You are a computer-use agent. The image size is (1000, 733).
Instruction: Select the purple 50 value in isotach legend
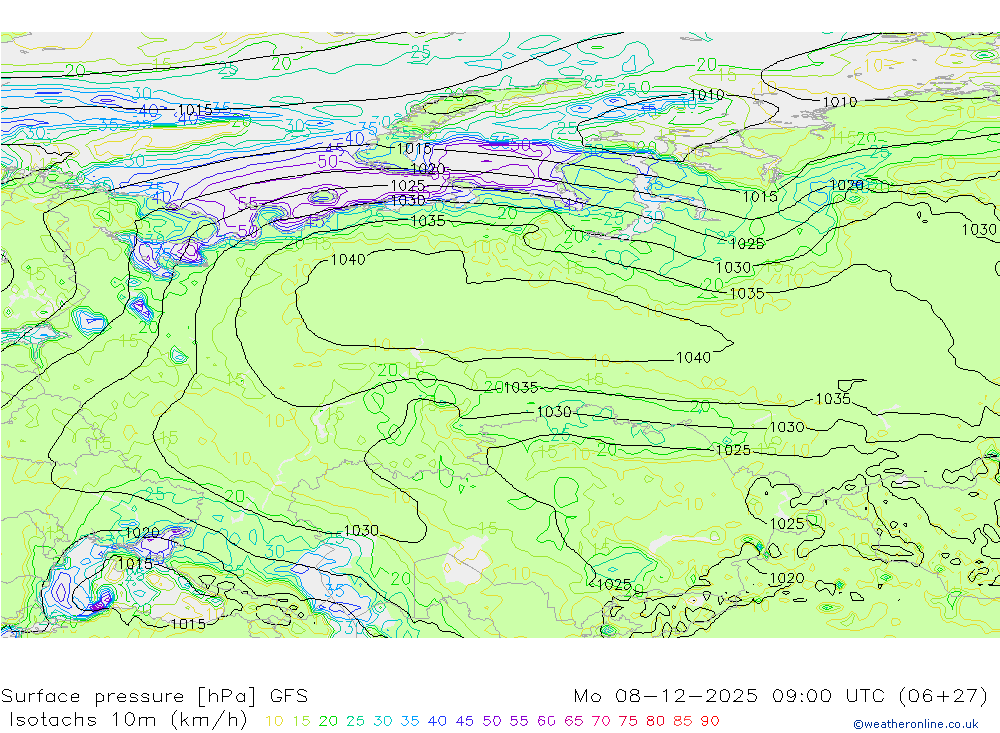pyautogui.click(x=492, y=721)
